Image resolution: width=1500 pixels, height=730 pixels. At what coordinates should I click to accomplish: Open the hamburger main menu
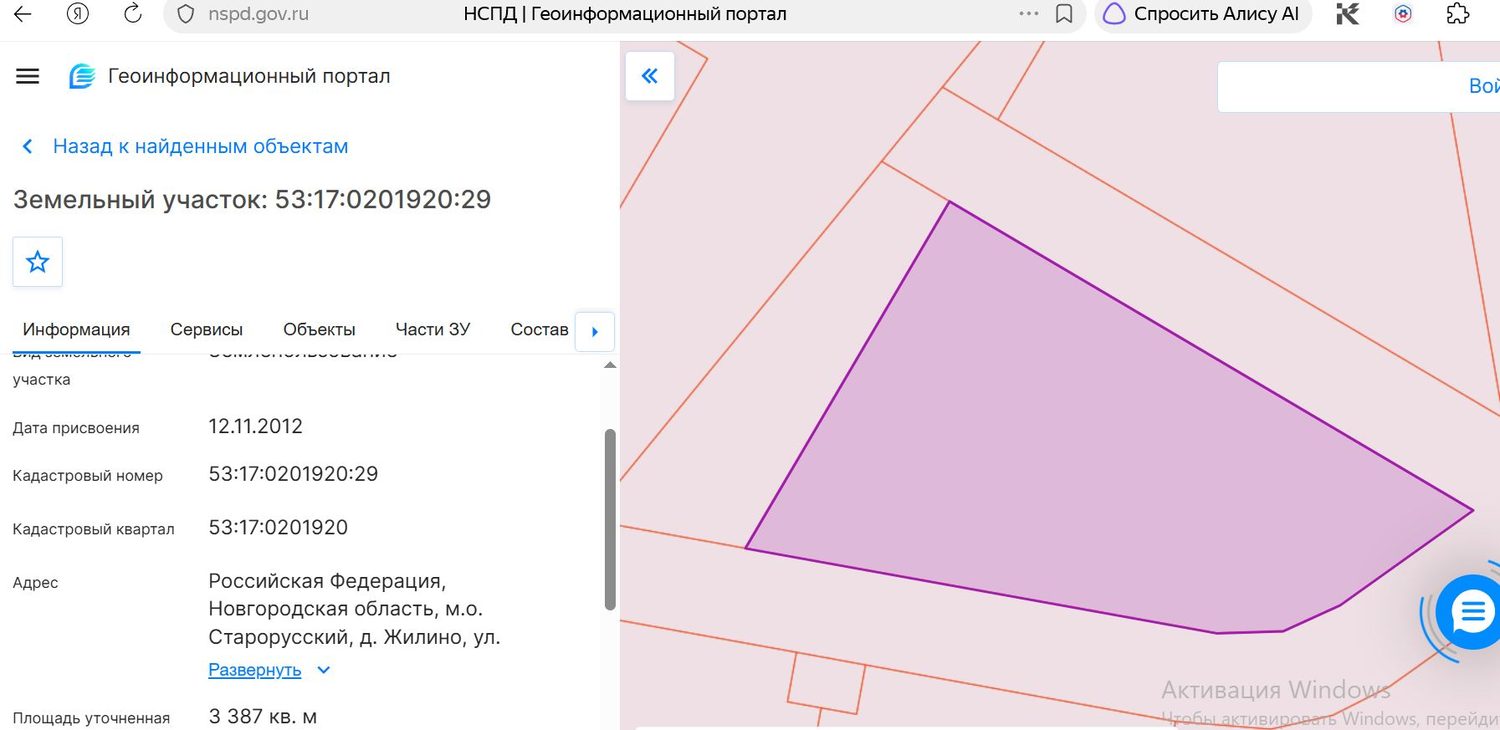tap(28, 76)
